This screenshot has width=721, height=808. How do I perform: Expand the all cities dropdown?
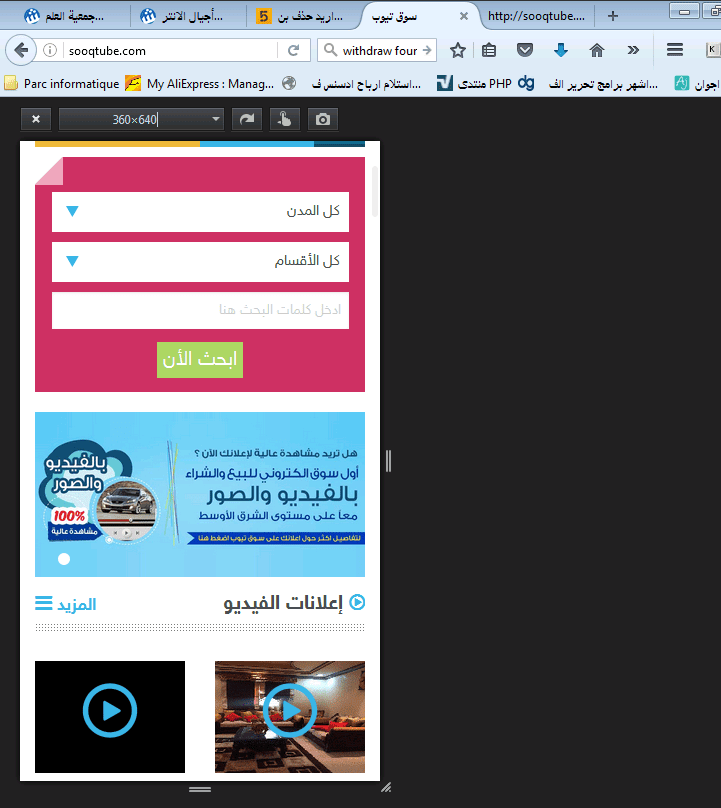tap(200, 212)
